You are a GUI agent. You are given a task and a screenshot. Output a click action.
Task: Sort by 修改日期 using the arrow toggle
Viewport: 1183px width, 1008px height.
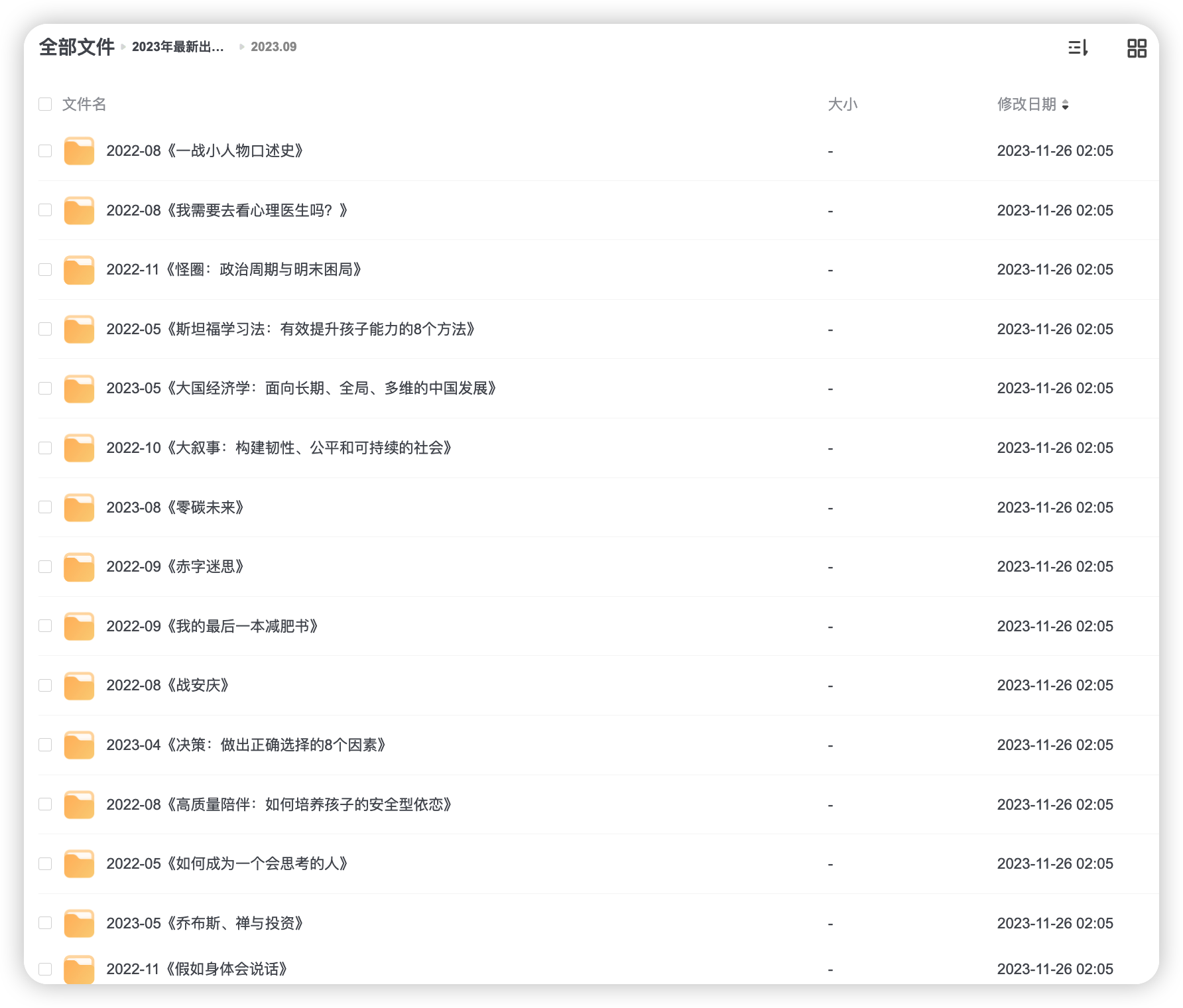(x=1065, y=105)
